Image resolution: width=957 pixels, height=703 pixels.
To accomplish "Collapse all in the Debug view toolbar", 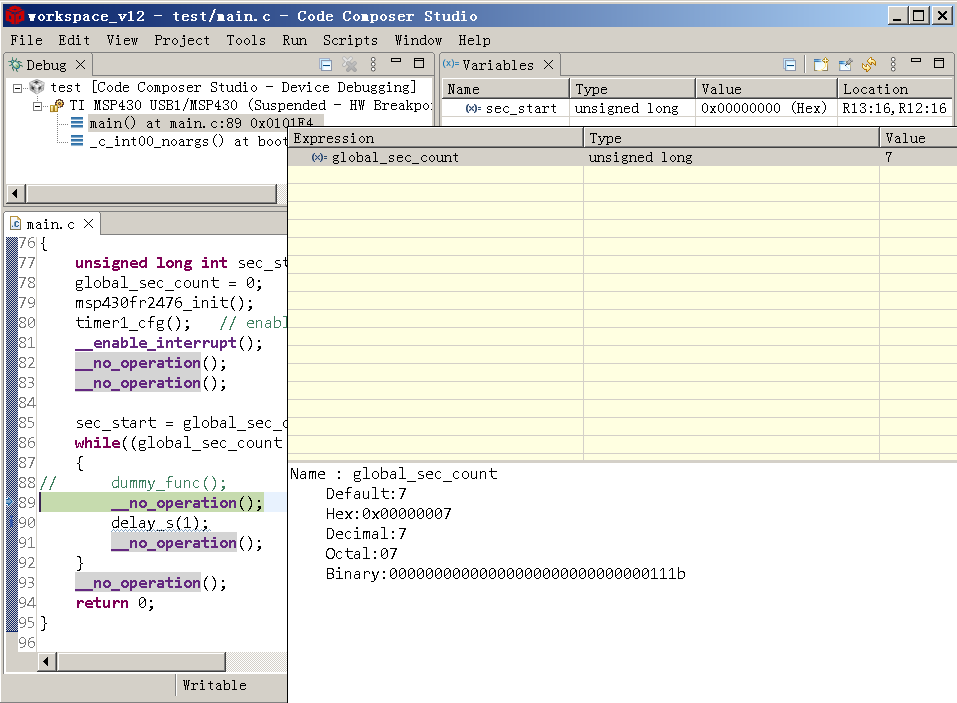I will click(328, 65).
